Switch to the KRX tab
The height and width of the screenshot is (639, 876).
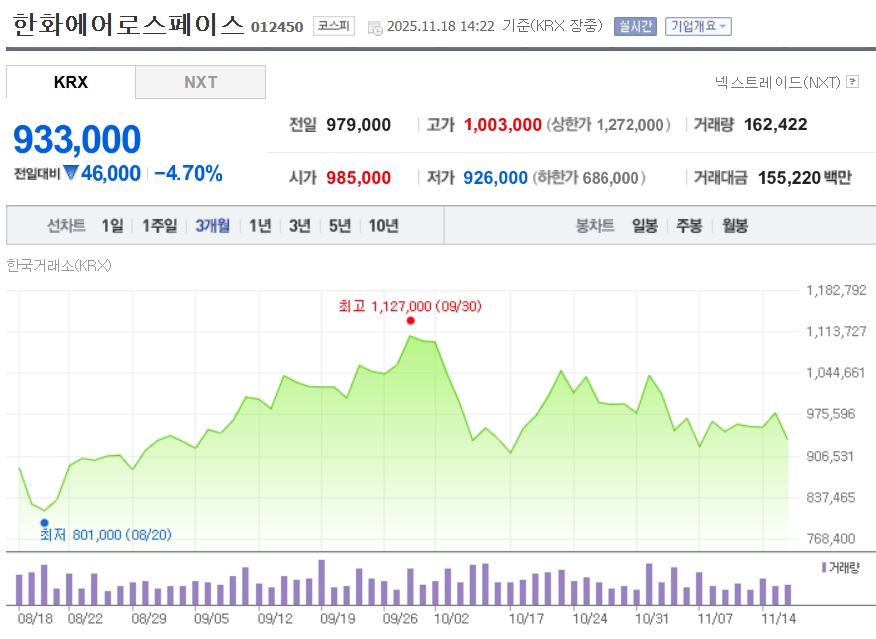pyautogui.click(x=71, y=82)
